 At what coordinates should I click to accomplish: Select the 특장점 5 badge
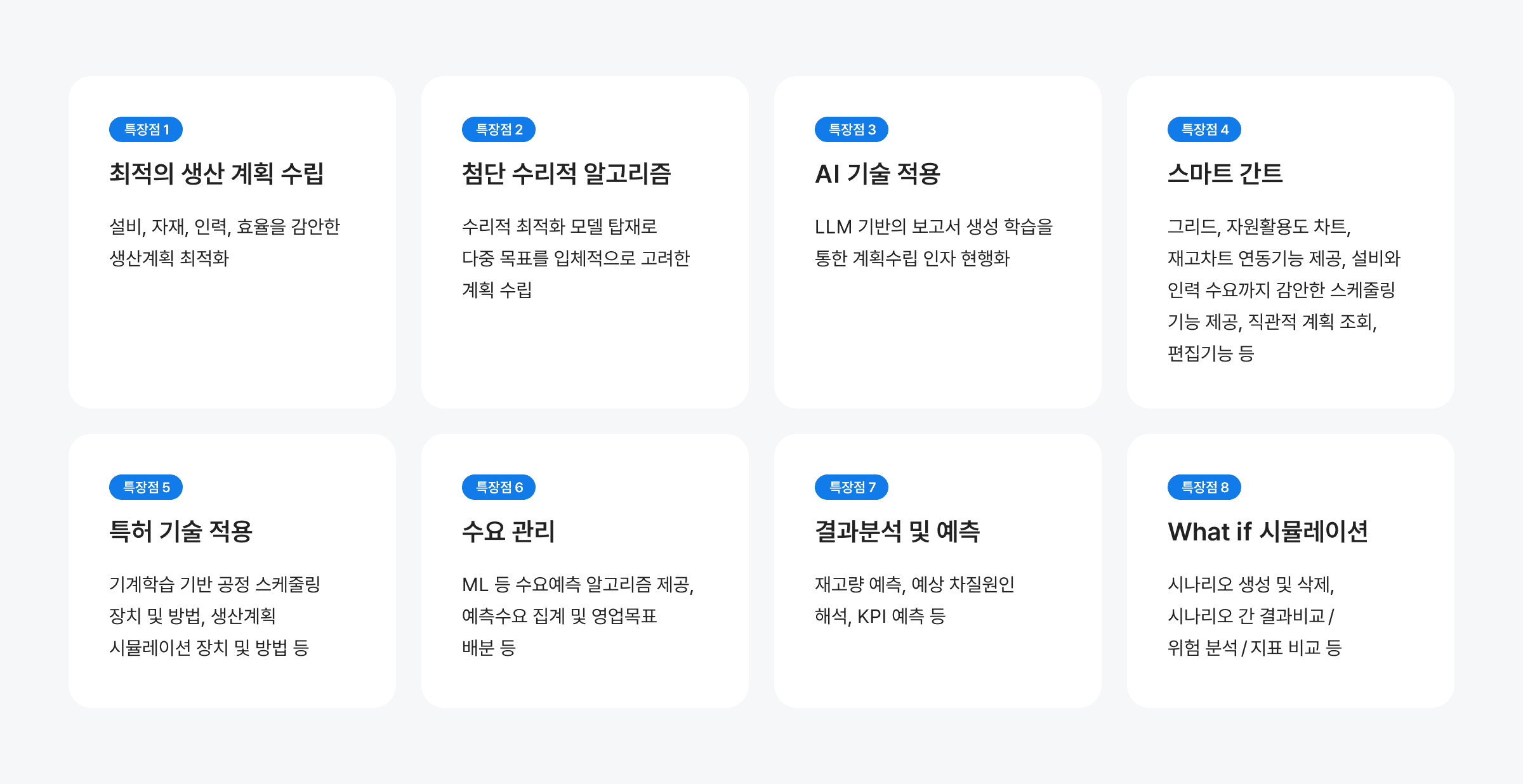click(x=146, y=487)
